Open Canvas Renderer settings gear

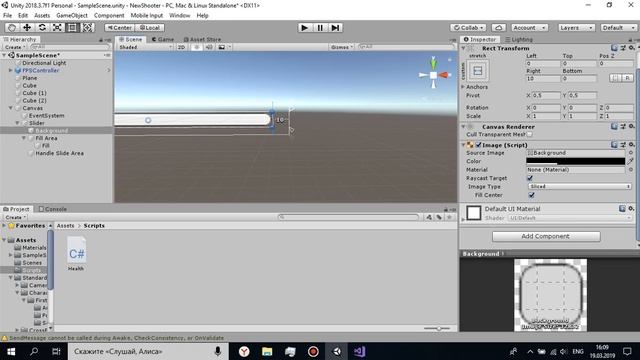(x=631, y=127)
